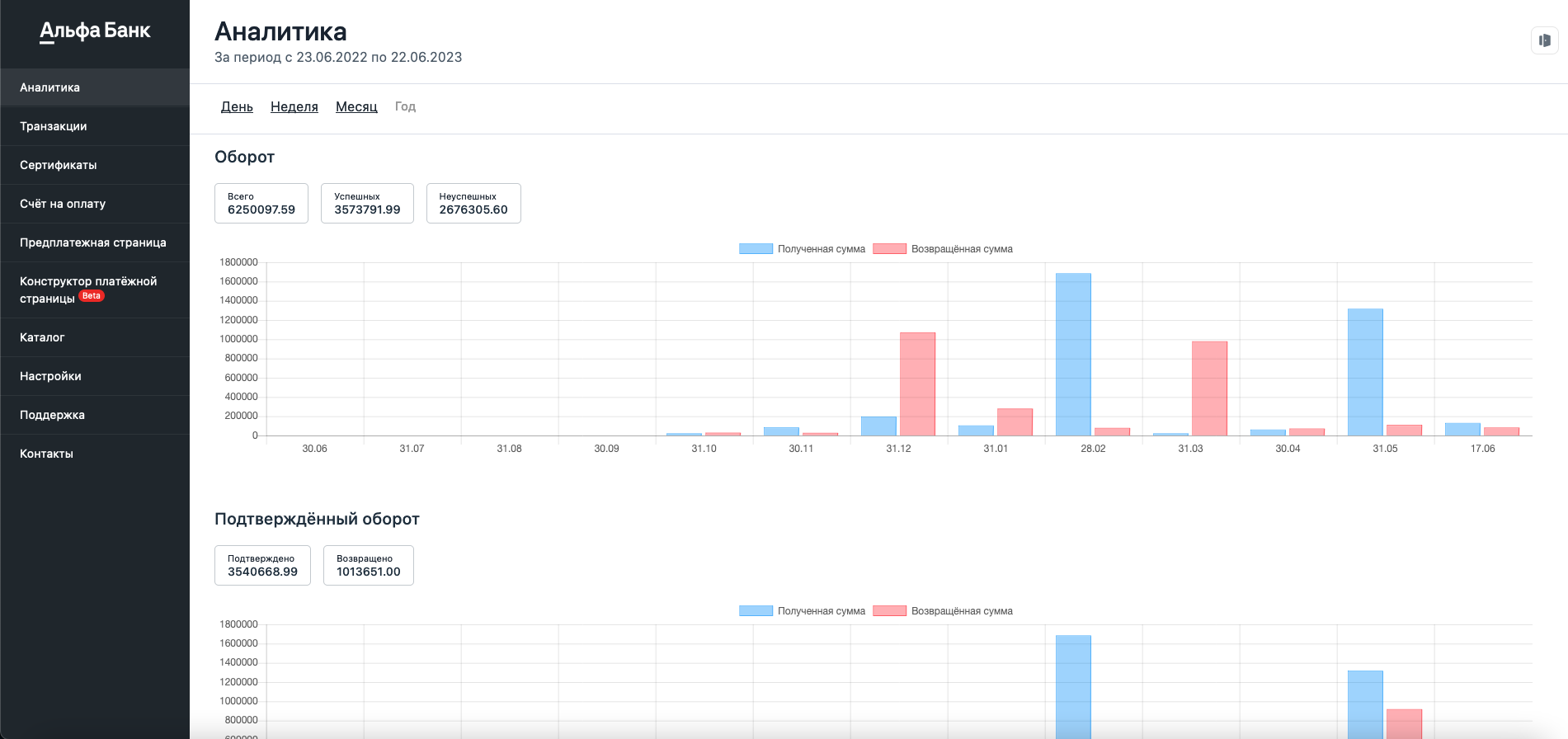Viewport: 1568px width, 739px height.
Task: Click the Альфа Банк logo
Action: click(95, 31)
